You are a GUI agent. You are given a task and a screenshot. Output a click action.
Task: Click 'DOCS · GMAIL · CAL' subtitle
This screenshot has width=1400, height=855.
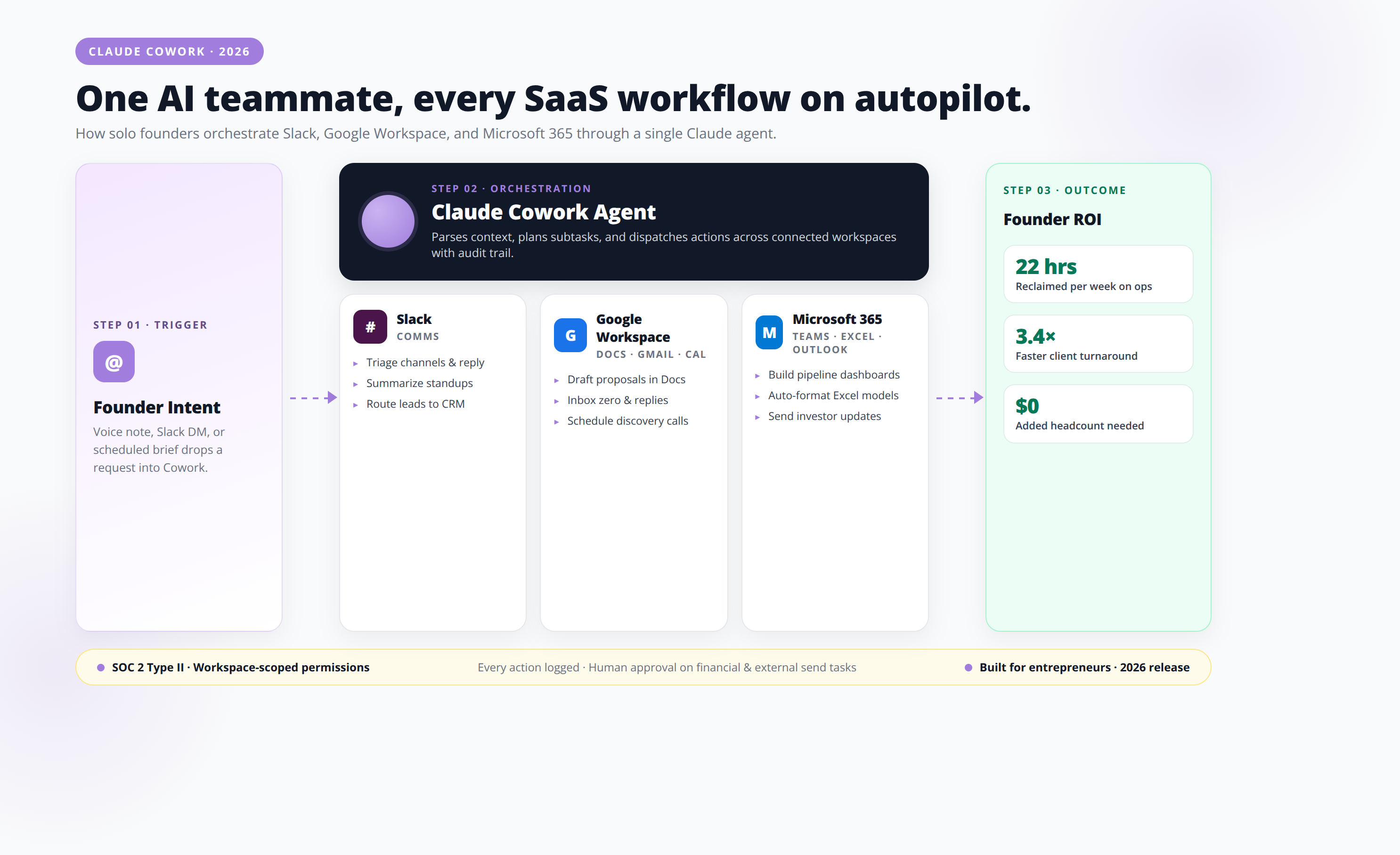pyautogui.click(x=651, y=354)
